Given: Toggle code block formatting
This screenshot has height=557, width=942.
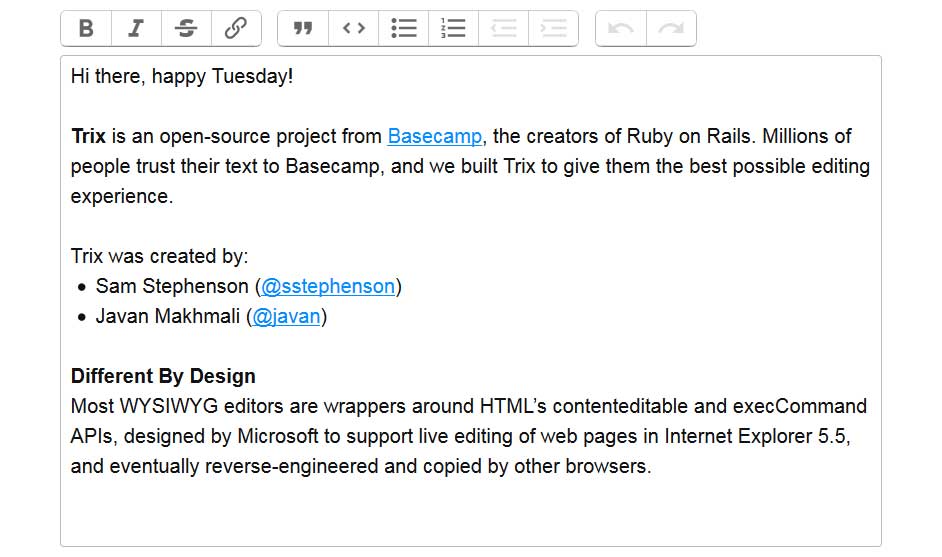Looking at the screenshot, I should click(353, 28).
